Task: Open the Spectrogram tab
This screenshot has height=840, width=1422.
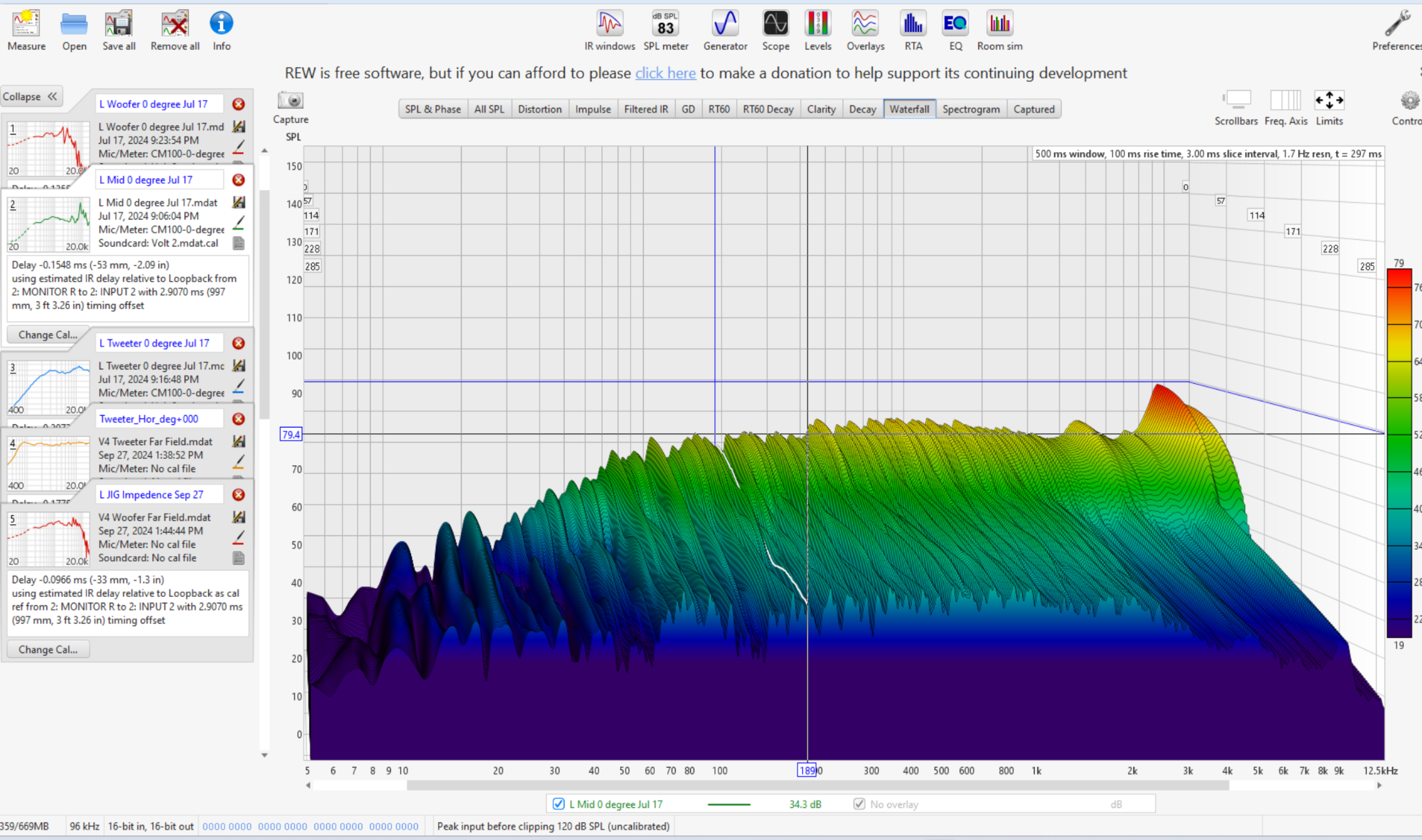Action: point(971,109)
